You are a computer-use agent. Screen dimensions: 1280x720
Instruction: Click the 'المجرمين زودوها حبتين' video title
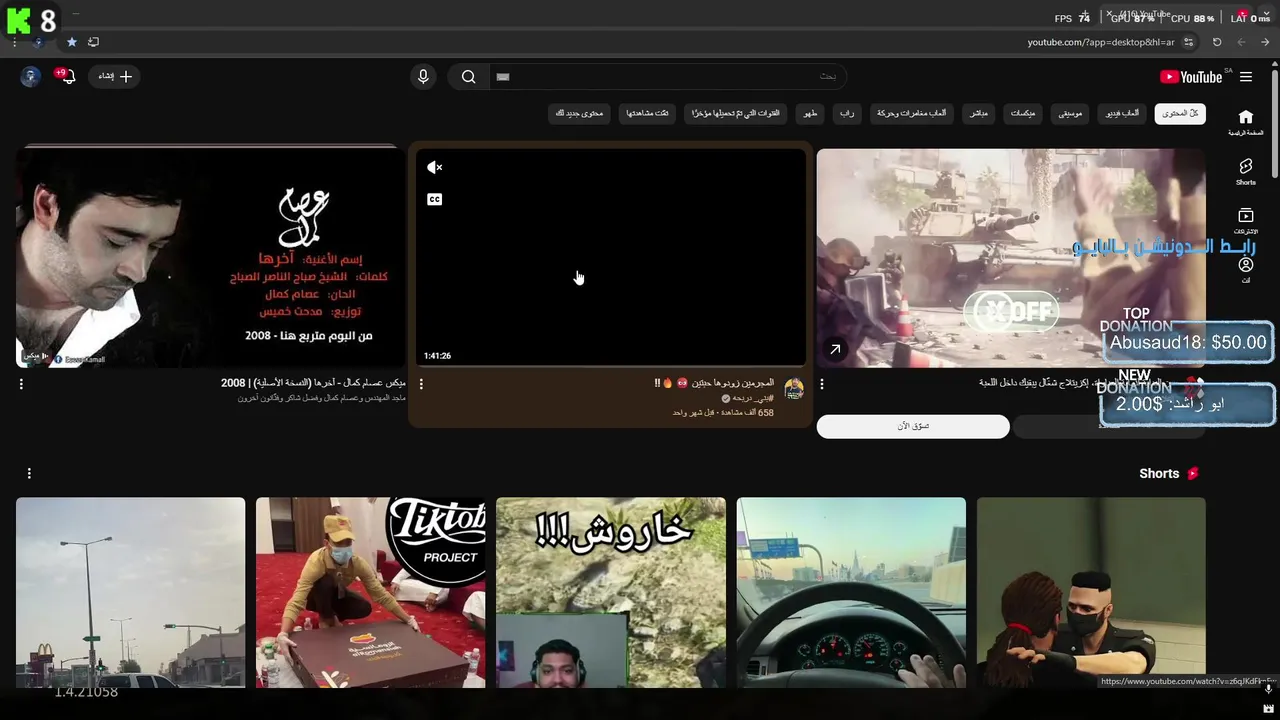tap(714, 383)
